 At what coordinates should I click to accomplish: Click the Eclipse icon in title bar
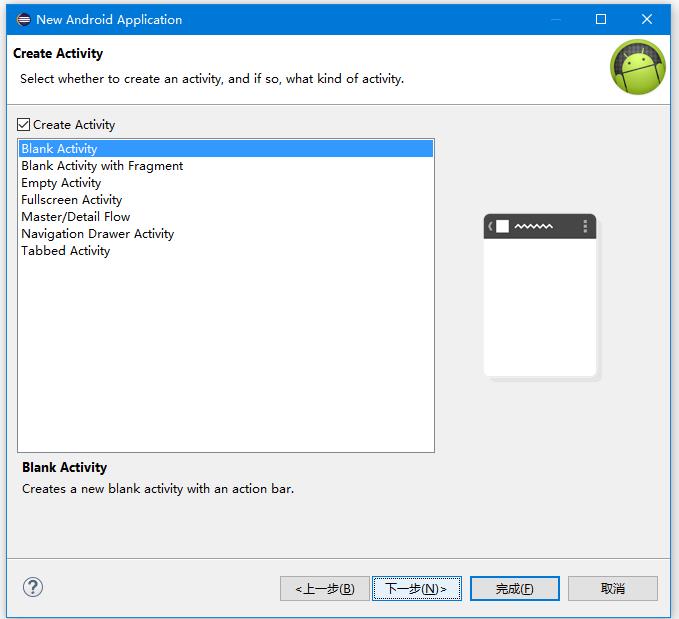(23, 19)
